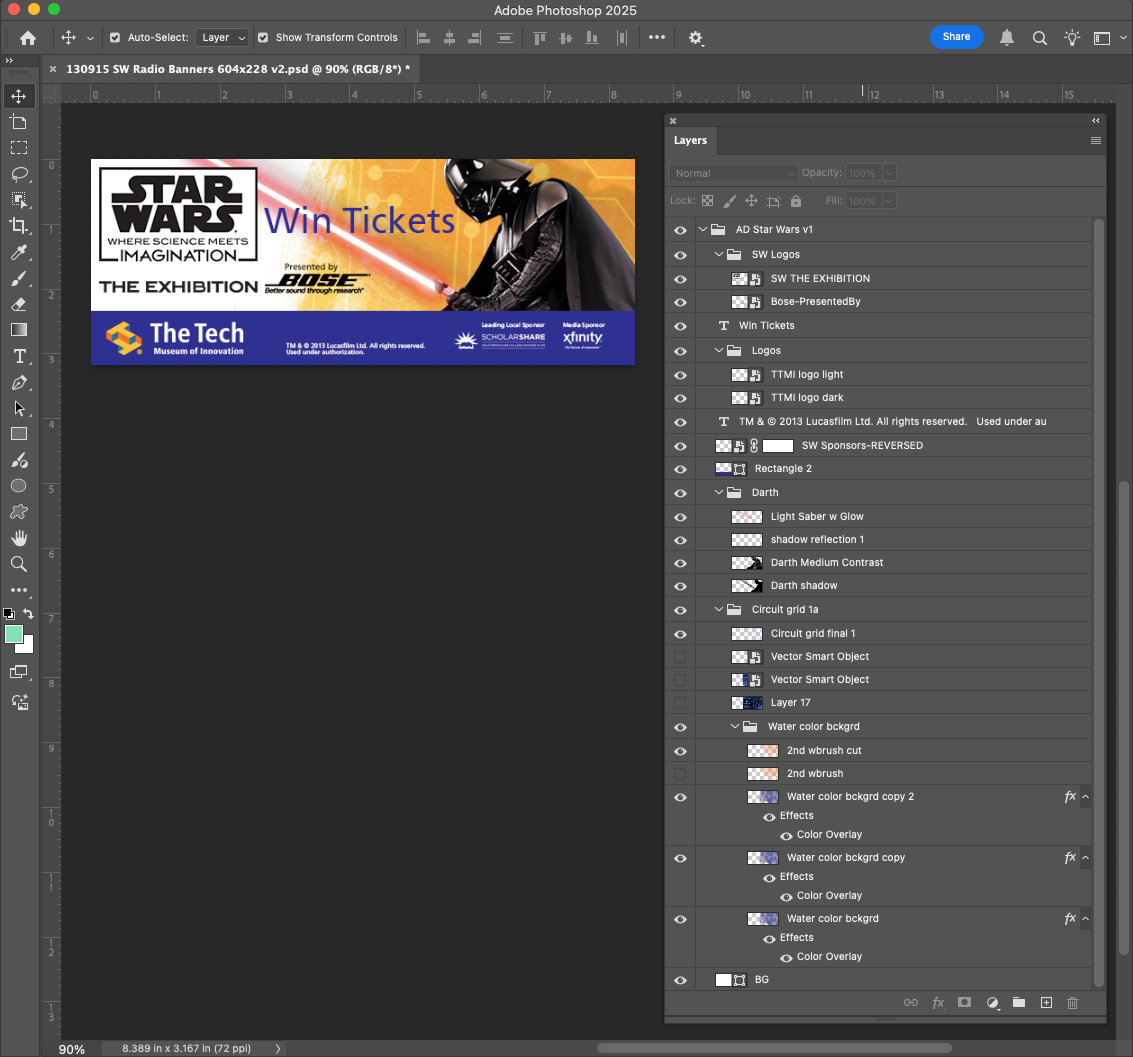Hide the BG layer
Screen dimensions: 1133x1057
pyautogui.click(x=680, y=980)
